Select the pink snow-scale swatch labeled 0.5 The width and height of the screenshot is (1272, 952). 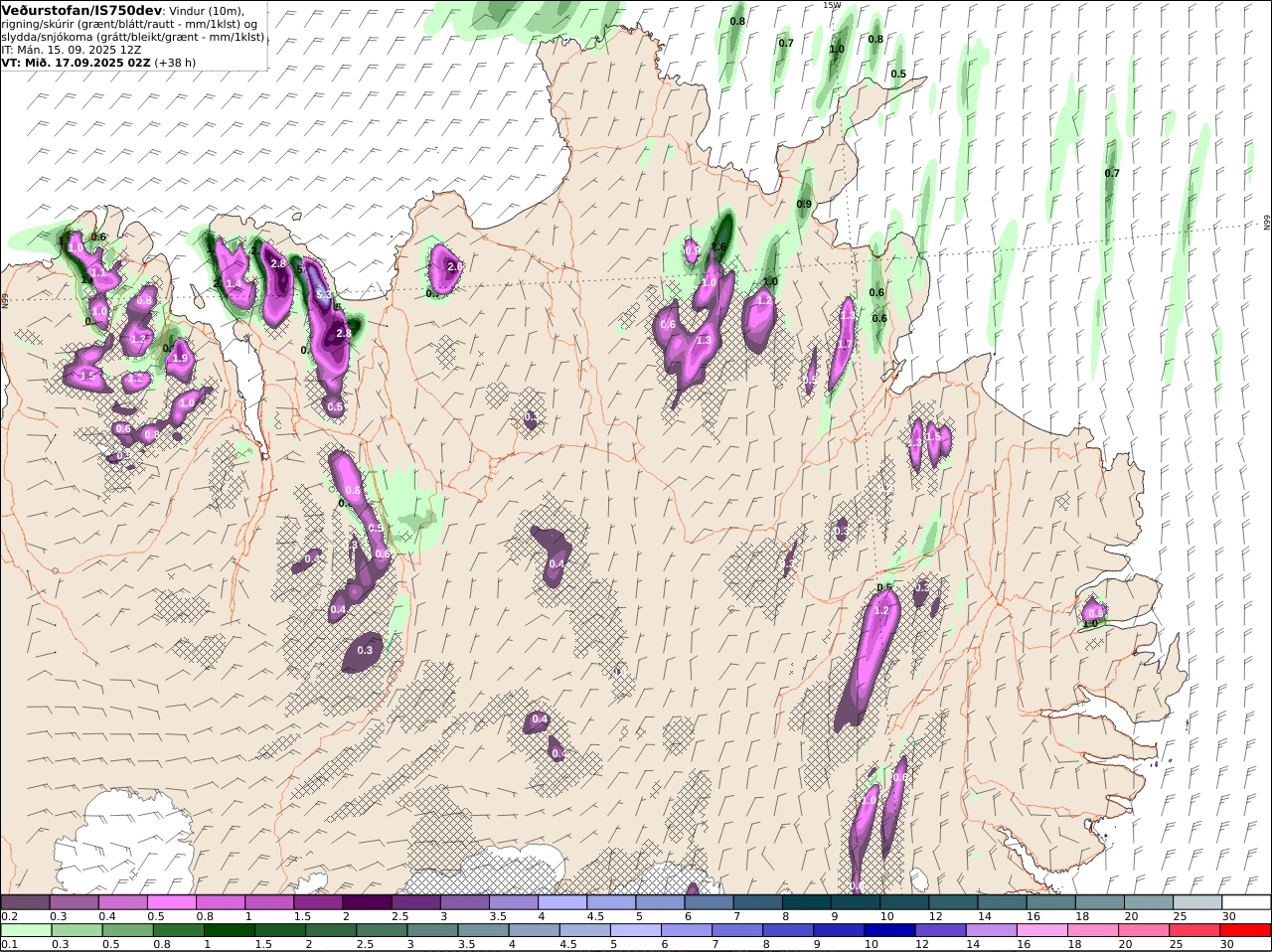point(171,902)
